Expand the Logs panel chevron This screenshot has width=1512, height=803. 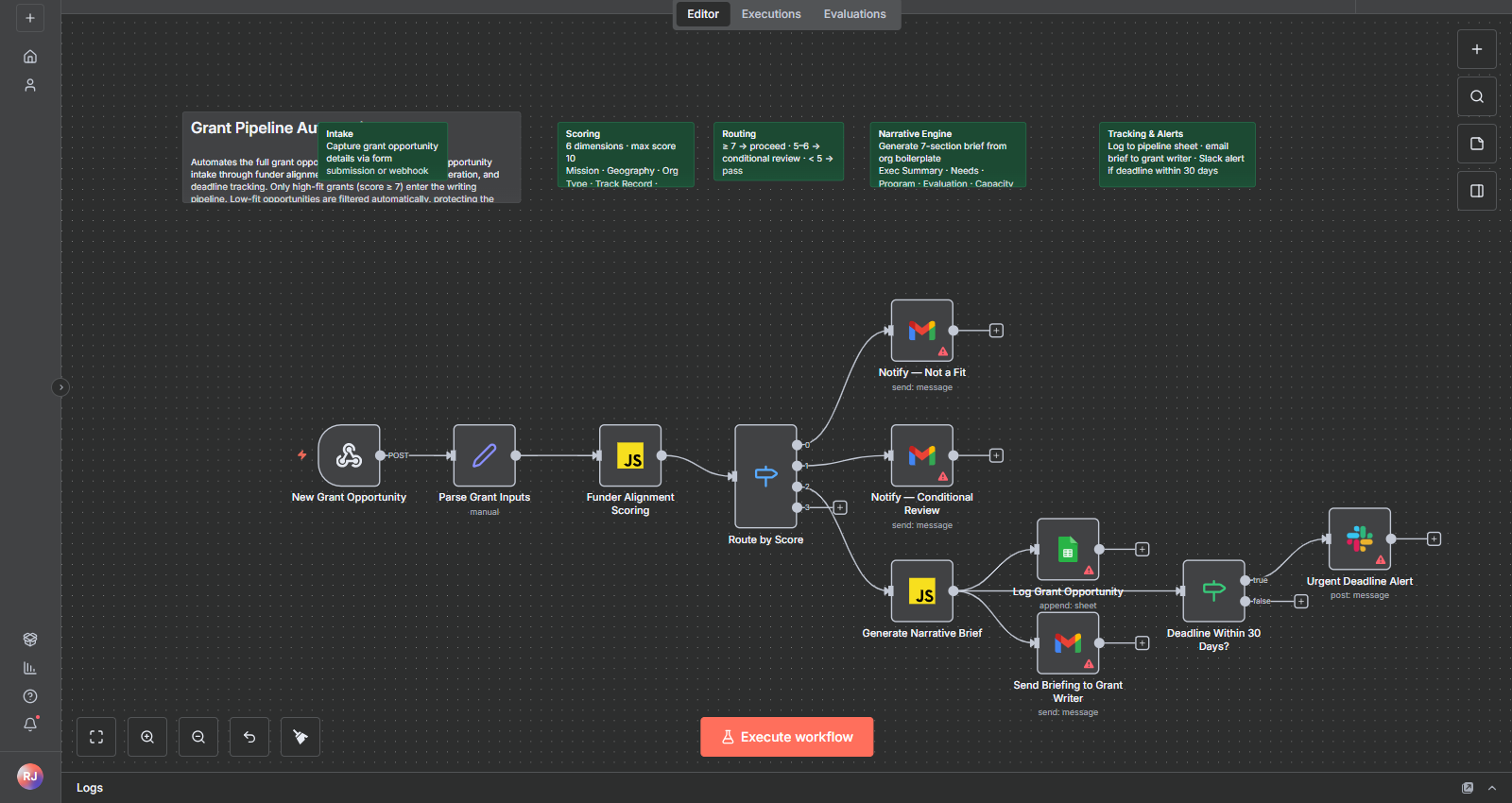point(1492,788)
